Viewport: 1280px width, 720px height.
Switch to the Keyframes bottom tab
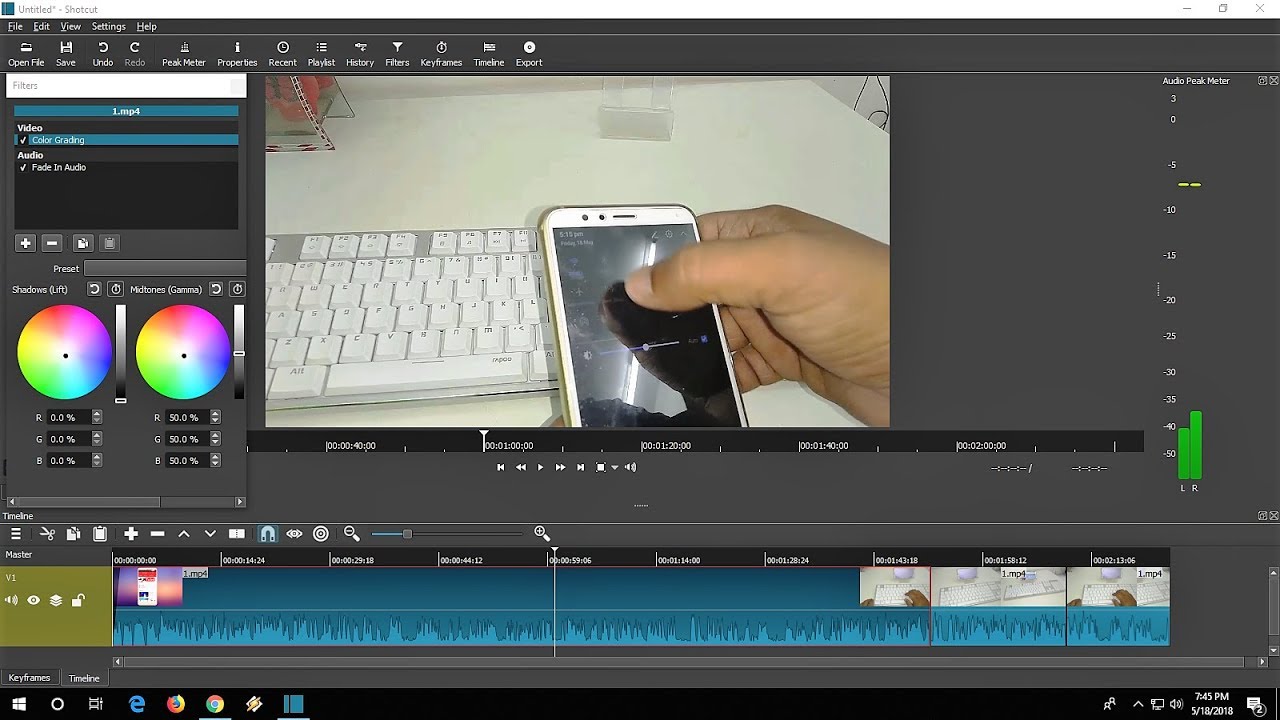click(x=29, y=678)
